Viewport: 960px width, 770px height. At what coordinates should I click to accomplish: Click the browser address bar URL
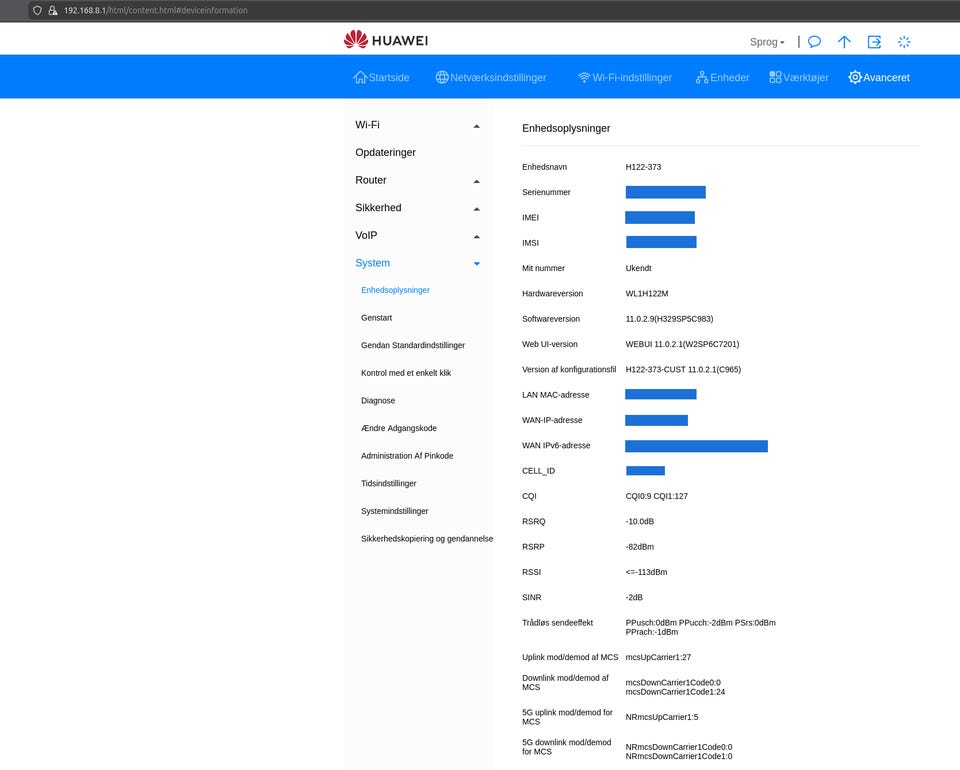(x=156, y=10)
